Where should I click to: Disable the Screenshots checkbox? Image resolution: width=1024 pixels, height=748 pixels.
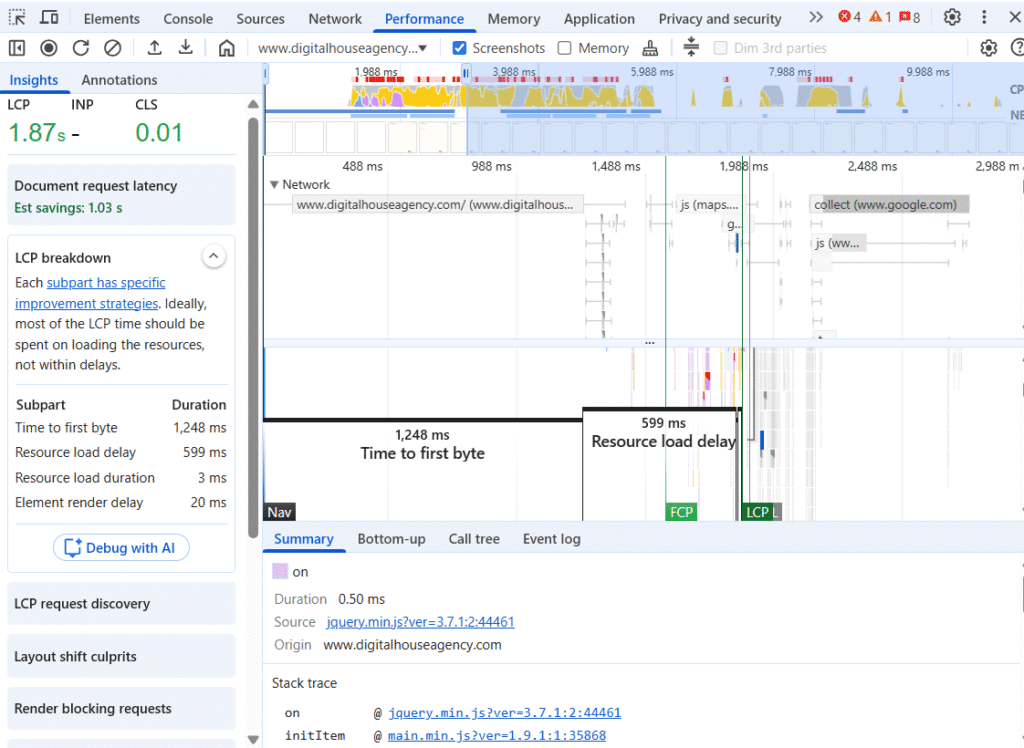[x=460, y=48]
